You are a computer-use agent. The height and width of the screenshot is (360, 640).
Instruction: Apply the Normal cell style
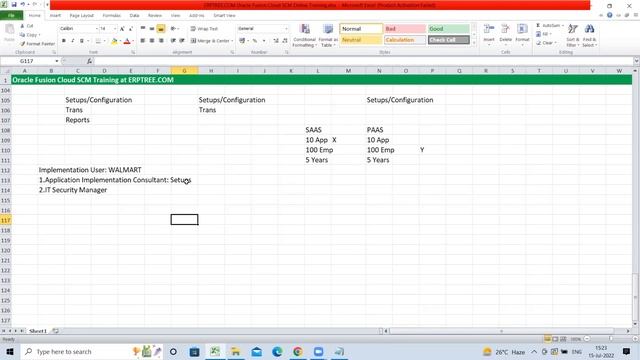click(361, 29)
